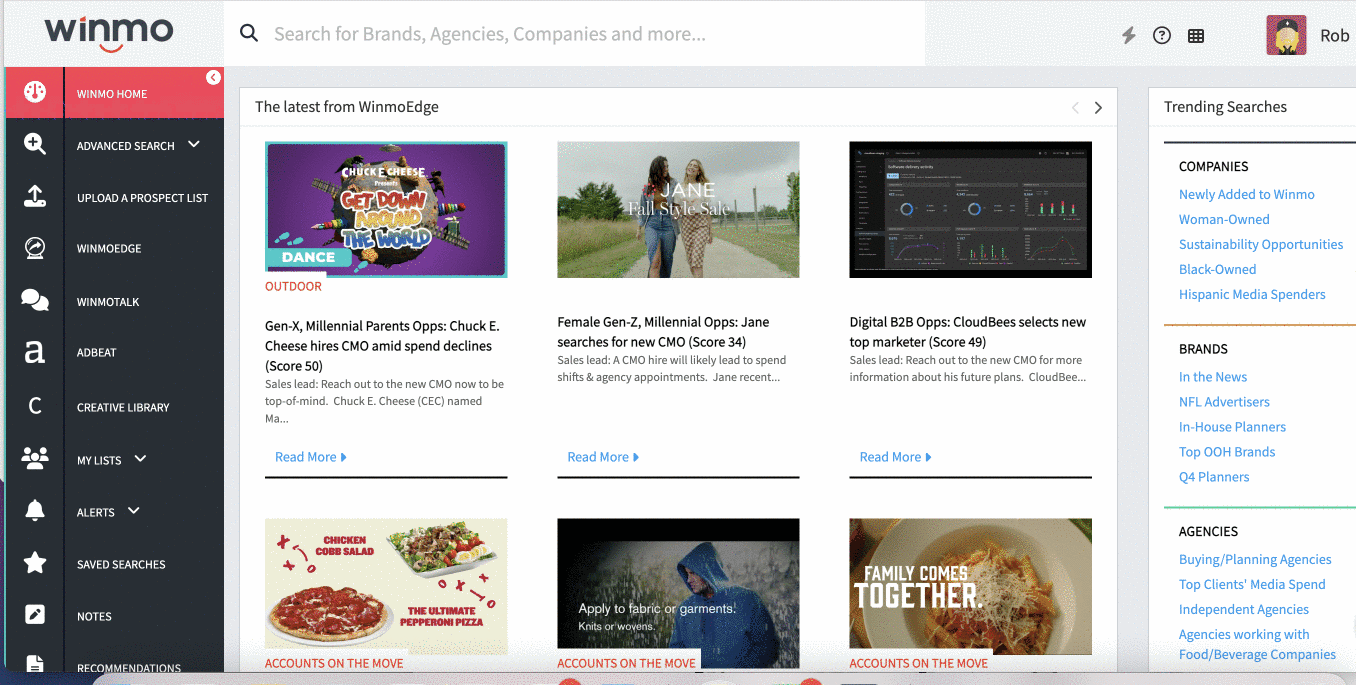Image resolution: width=1356 pixels, height=685 pixels.
Task: Click the Notes pencil icon
Action: pos(35,614)
